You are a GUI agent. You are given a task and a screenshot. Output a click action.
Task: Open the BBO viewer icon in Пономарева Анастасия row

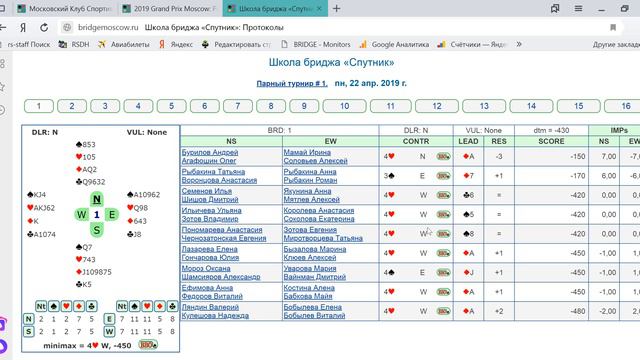click(x=443, y=234)
